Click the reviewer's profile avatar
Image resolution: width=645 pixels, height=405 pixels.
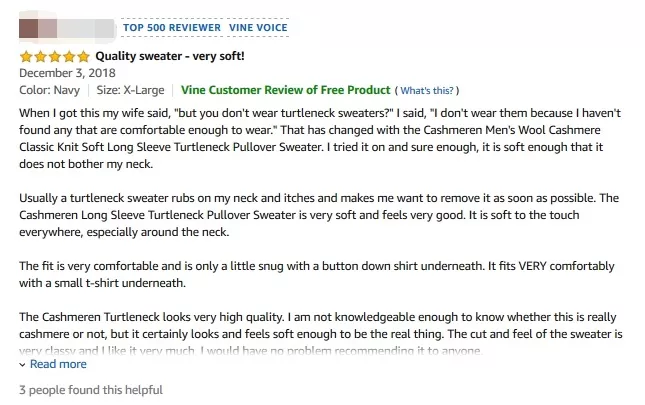pyautogui.click(x=31, y=28)
